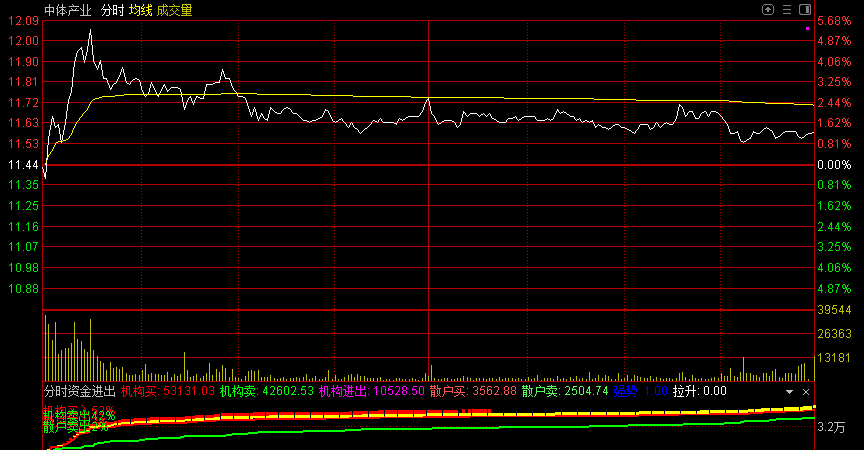Viewport: 864px width, 450px height.
Task: Open the indicator panel dropdown arrow
Action: [789, 392]
